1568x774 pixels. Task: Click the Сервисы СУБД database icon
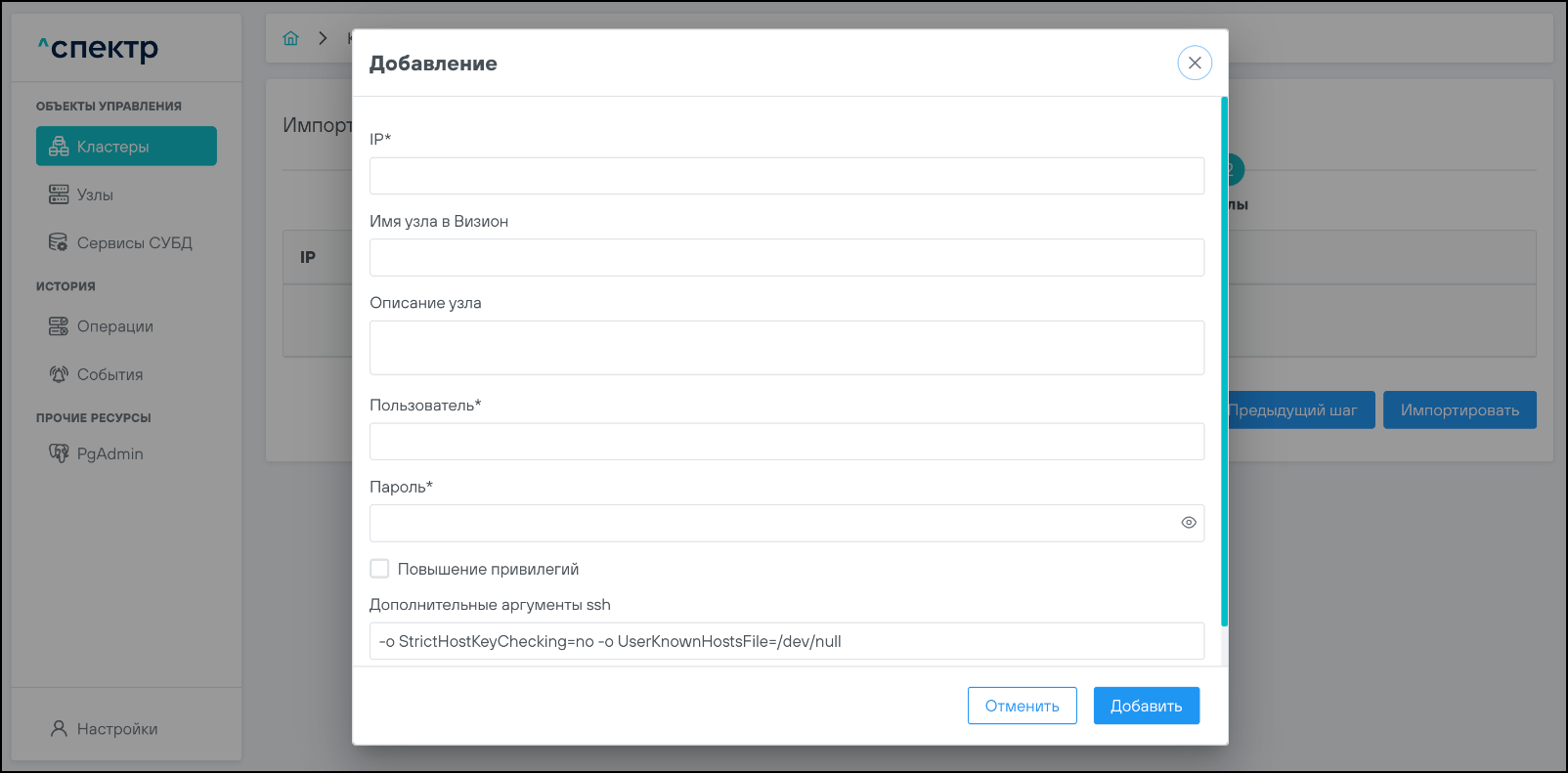click(x=59, y=242)
